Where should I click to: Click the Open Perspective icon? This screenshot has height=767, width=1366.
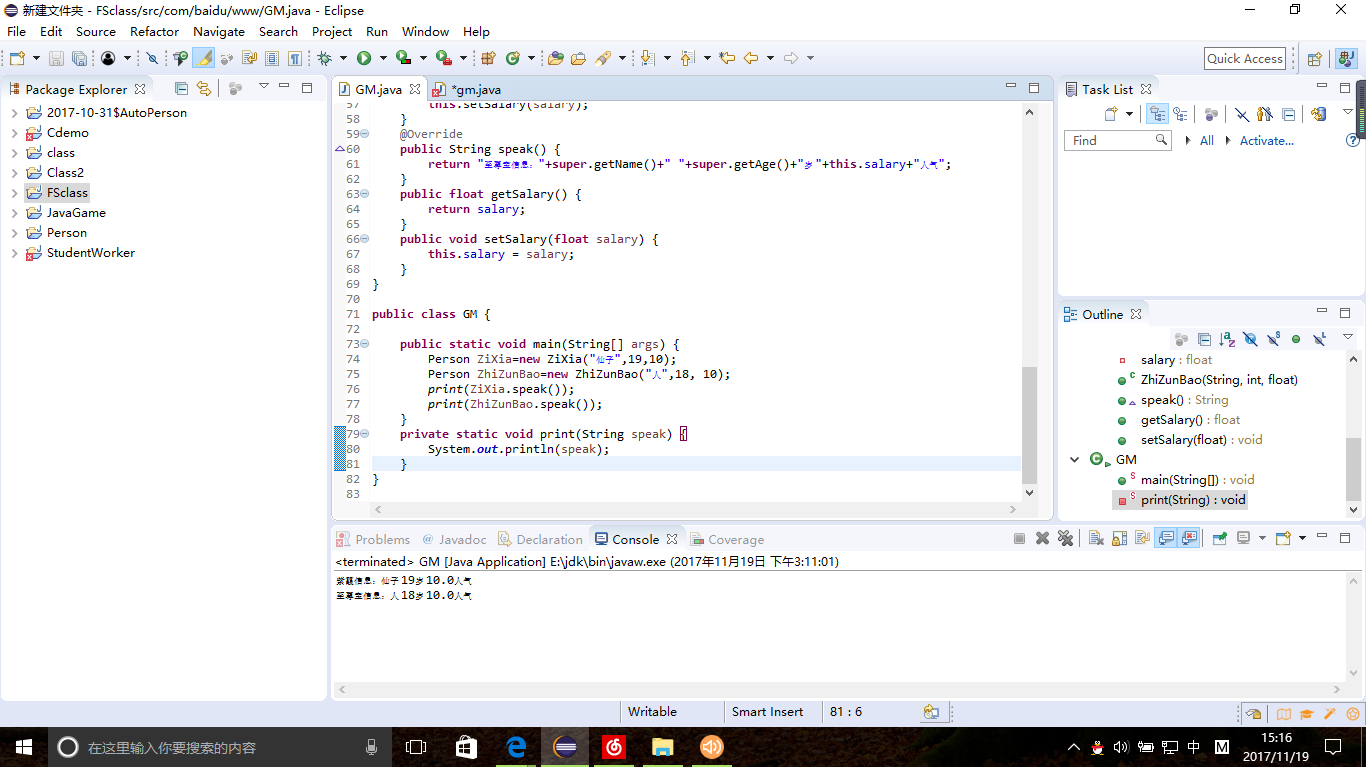click(1315, 59)
